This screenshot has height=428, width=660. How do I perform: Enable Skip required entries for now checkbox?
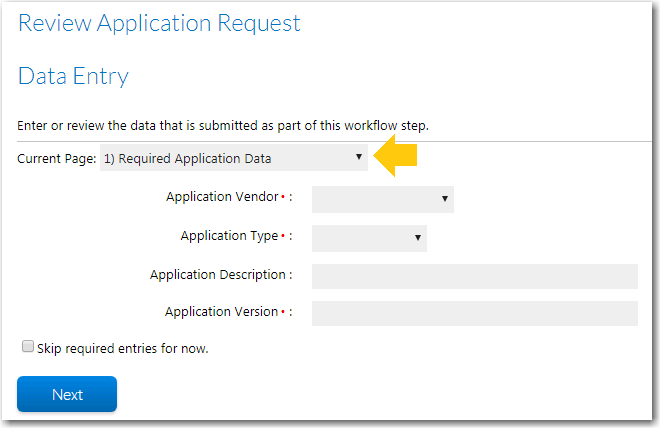28,346
